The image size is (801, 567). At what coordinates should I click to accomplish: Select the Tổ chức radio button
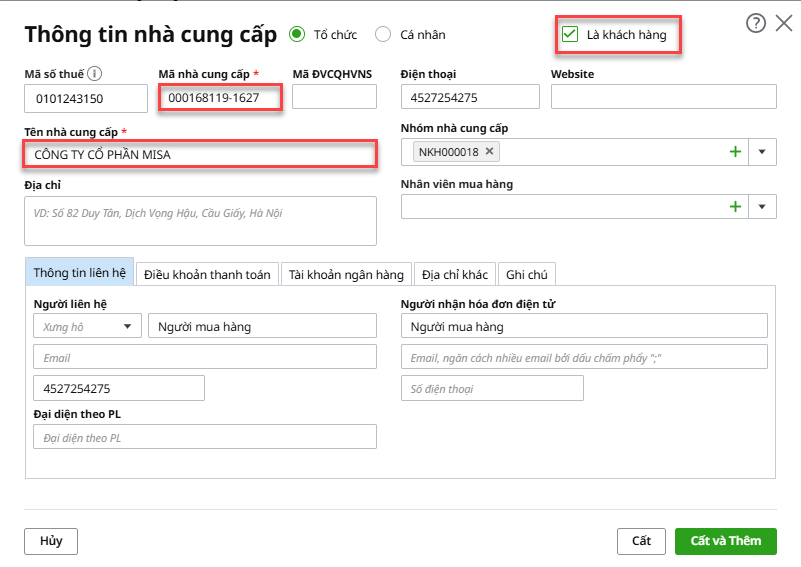pos(296,35)
